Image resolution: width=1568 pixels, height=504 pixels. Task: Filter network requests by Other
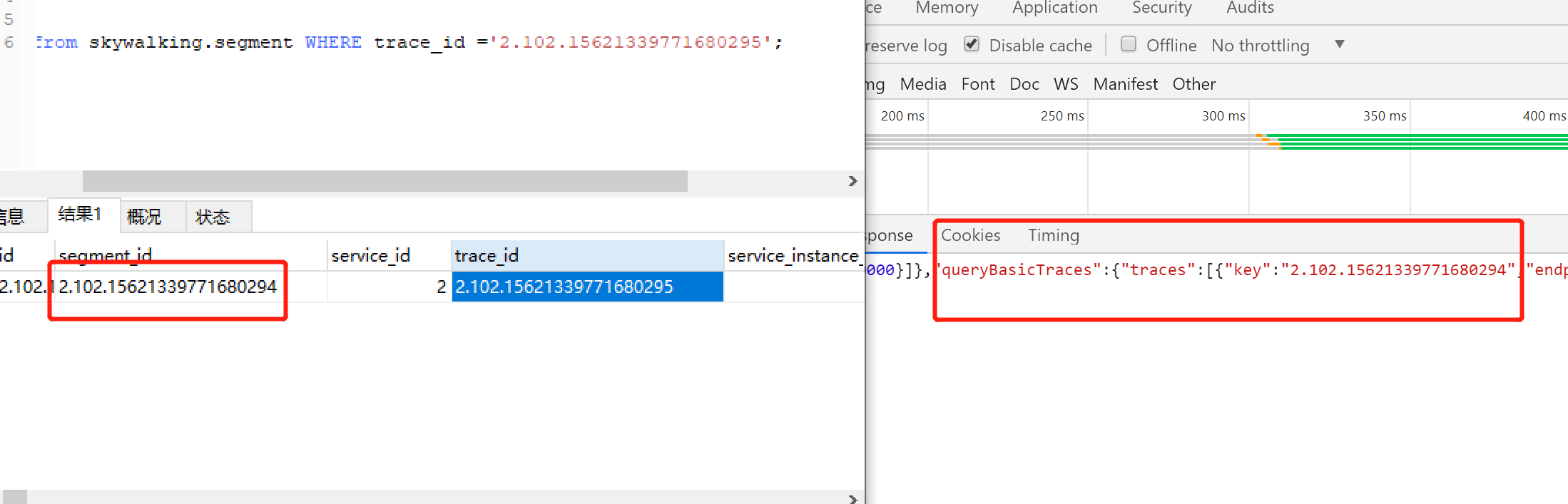[1193, 84]
